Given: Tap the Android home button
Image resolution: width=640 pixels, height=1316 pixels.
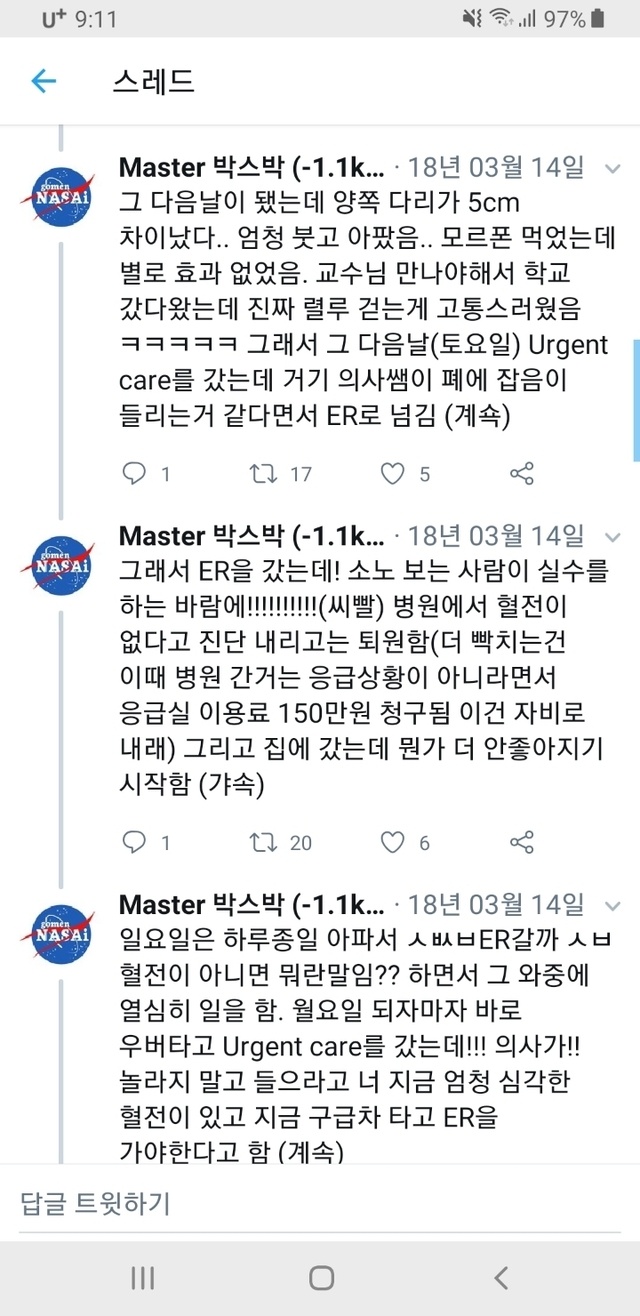Looking at the screenshot, I should tap(321, 1277).
